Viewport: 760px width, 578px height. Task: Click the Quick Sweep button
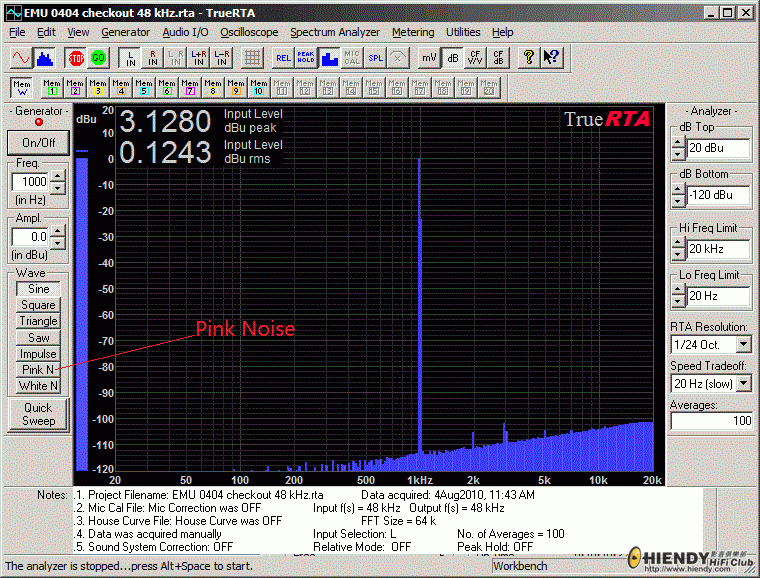[x=38, y=415]
